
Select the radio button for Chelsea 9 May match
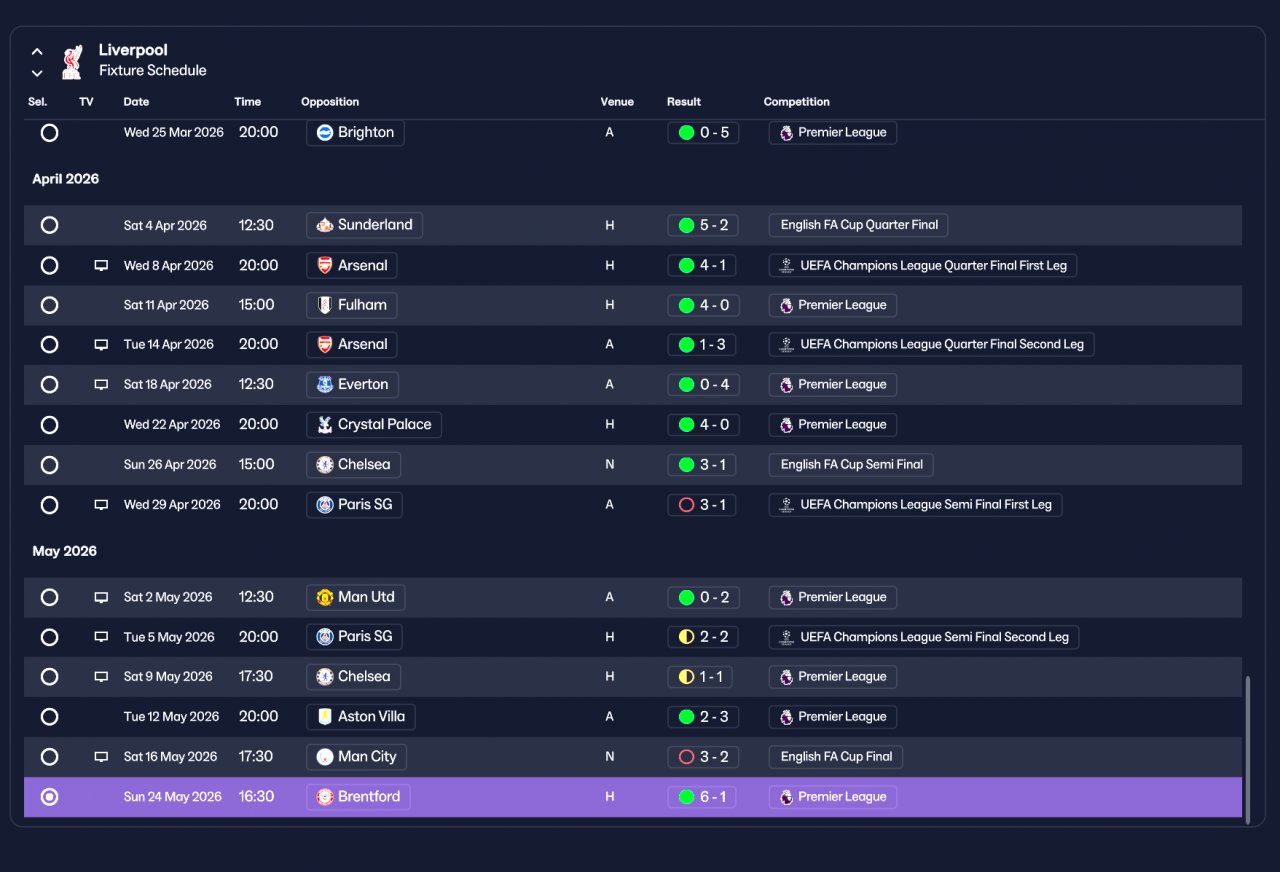coord(49,677)
